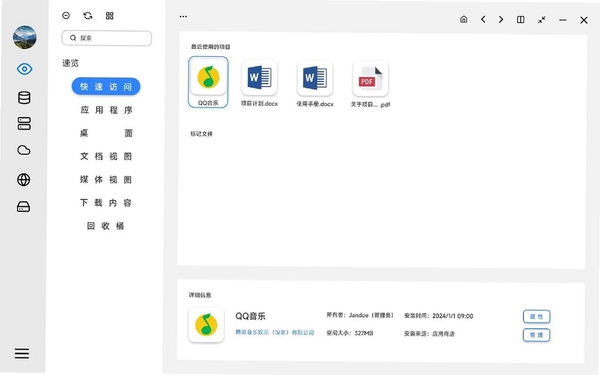Select 快速访问 in the navigation list

[106, 86]
